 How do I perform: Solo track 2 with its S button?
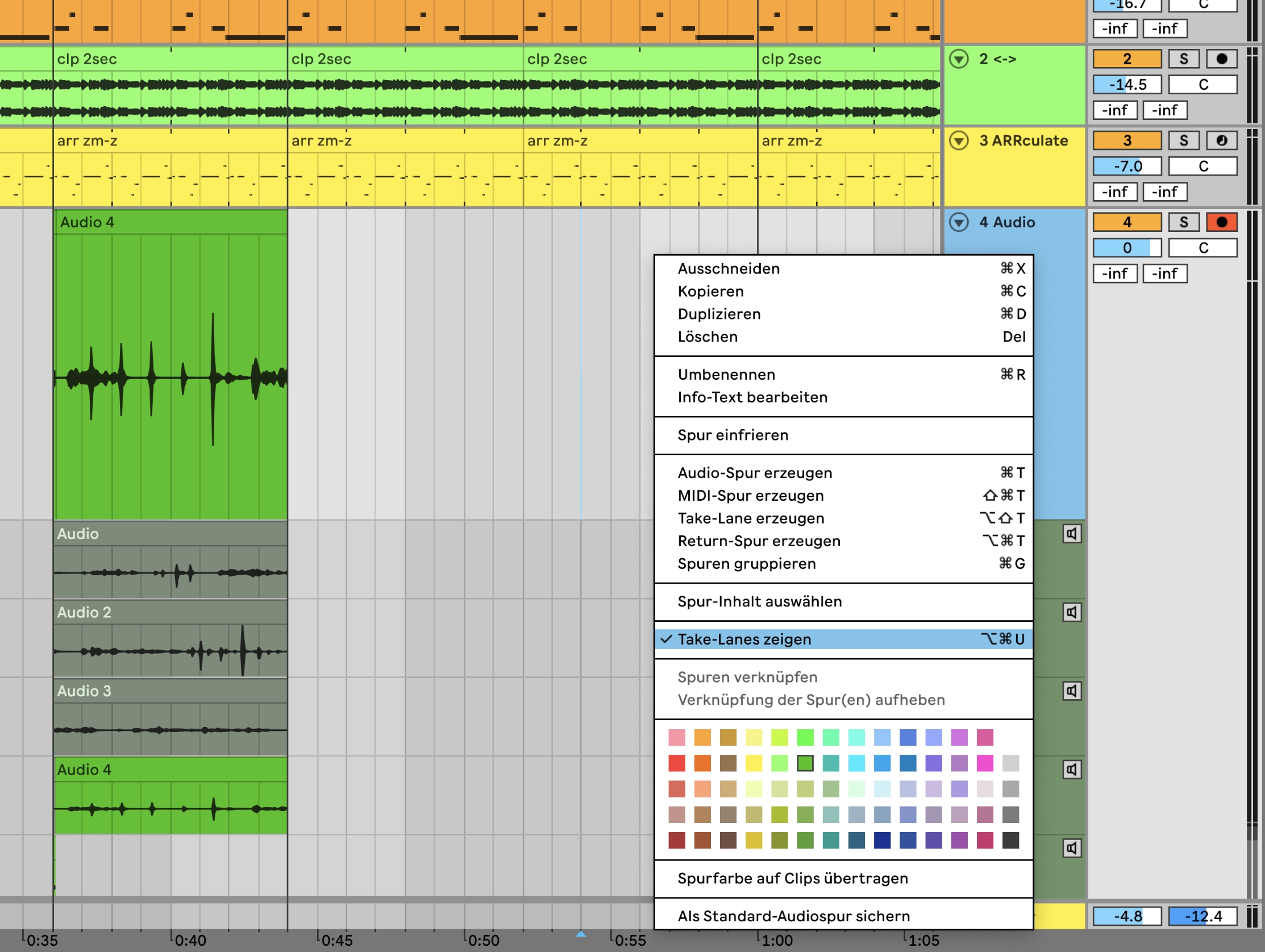click(x=1183, y=59)
